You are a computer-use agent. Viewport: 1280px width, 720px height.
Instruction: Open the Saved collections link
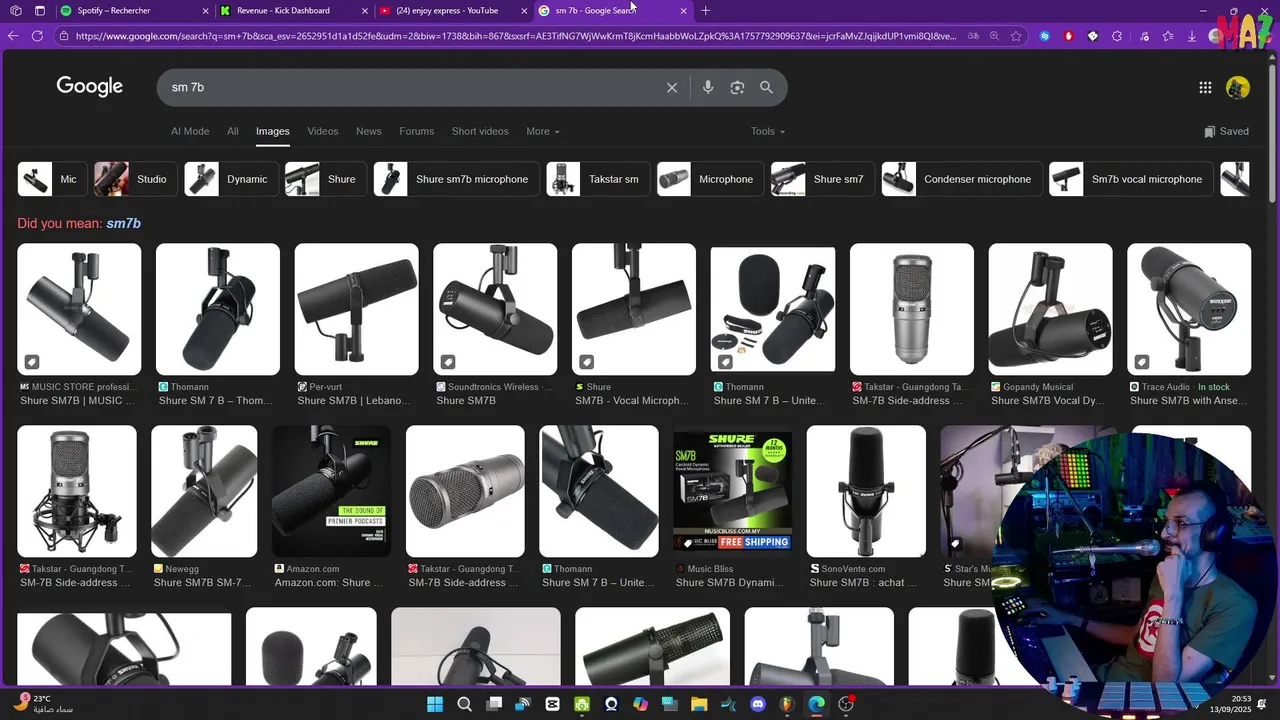click(1227, 131)
